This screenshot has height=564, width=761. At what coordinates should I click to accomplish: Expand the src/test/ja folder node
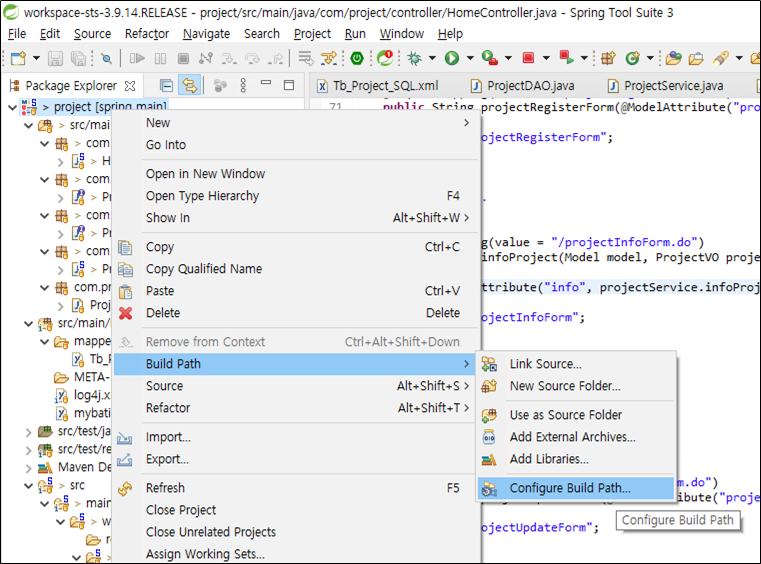(29, 431)
